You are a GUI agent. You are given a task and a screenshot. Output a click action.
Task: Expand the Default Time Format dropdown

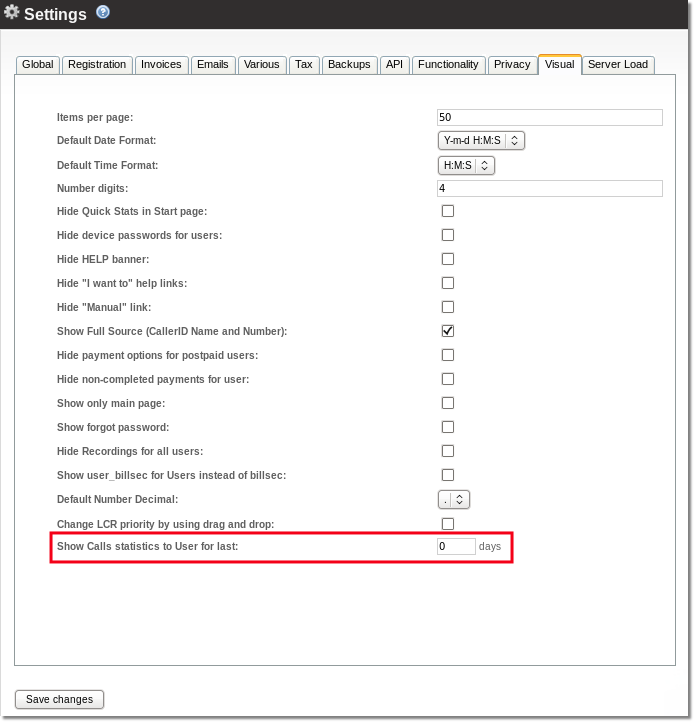pyautogui.click(x=466, y=165)
